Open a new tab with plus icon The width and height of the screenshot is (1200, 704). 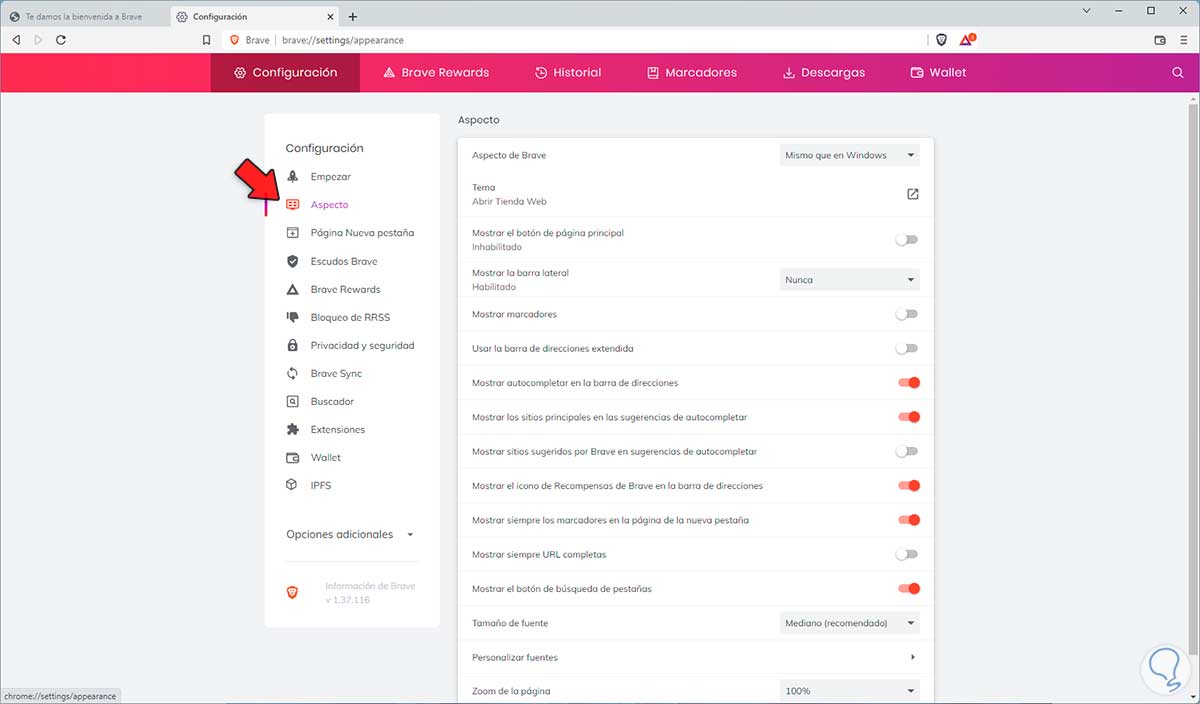352,17
